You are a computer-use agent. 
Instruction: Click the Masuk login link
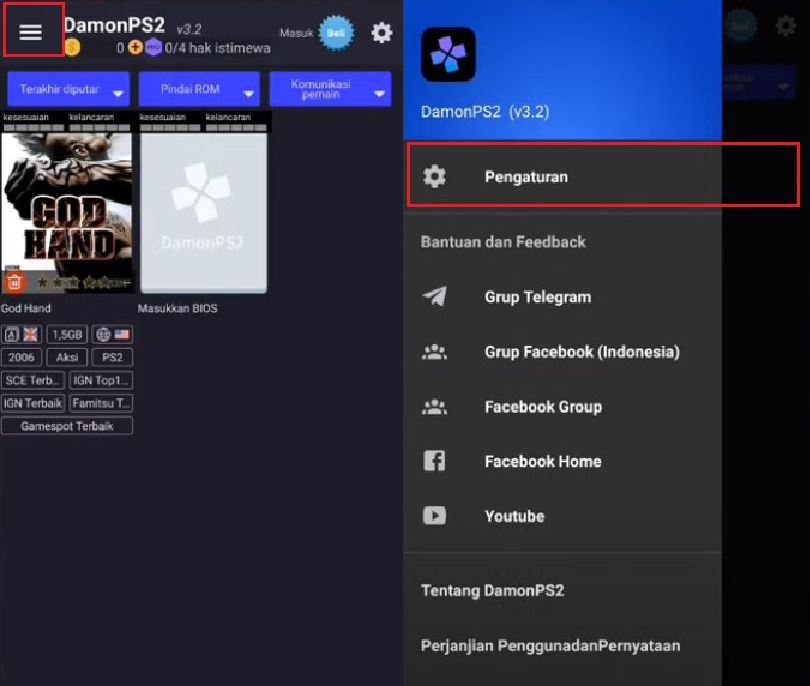click(294, 33)
